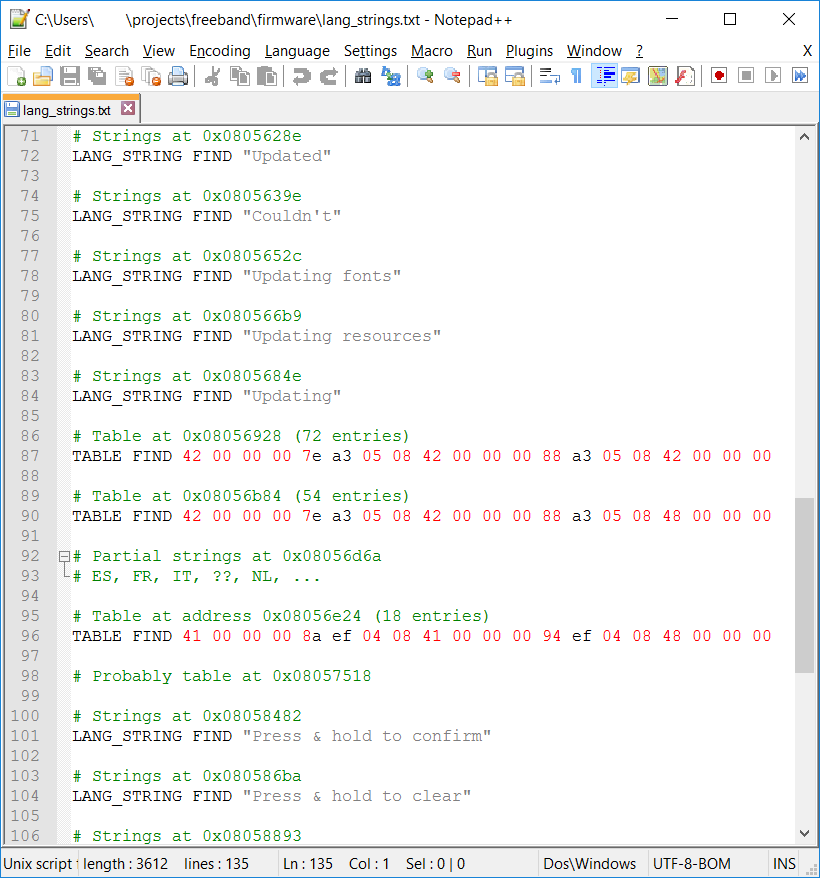Close the current document via the toolbar Close icon
The height and width of the screenshot is (878, 820).
[124, 76]
